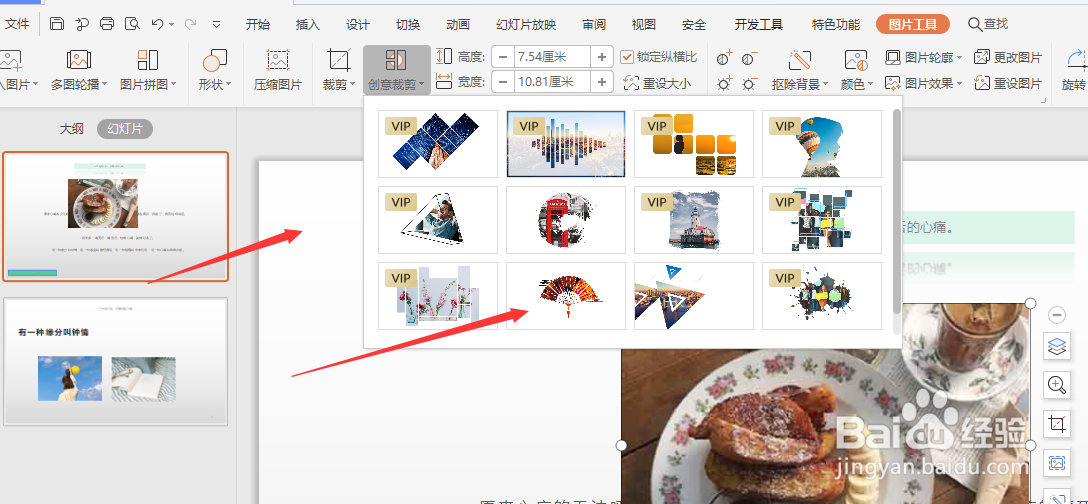Image resolution: width=1088 pixels, height=504 pixels.
Task: Choose the starry diagonal tiles crop style
Action: 438,144
